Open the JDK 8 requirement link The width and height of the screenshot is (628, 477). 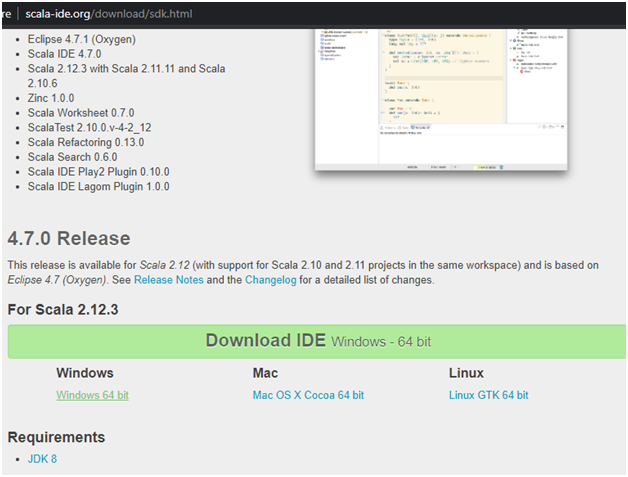(x=42, y=459)
